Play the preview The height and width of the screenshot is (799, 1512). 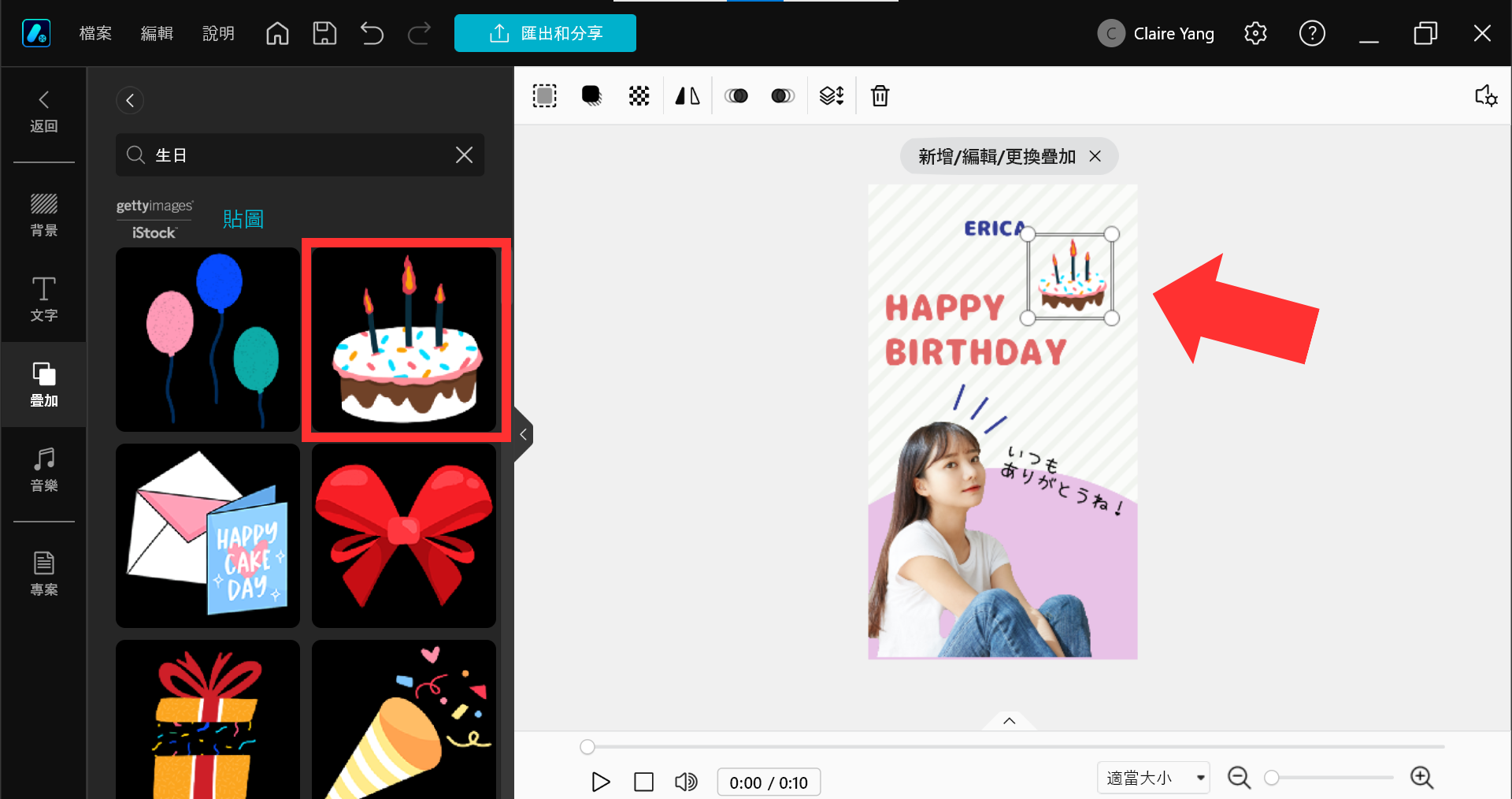coord(600,782)
